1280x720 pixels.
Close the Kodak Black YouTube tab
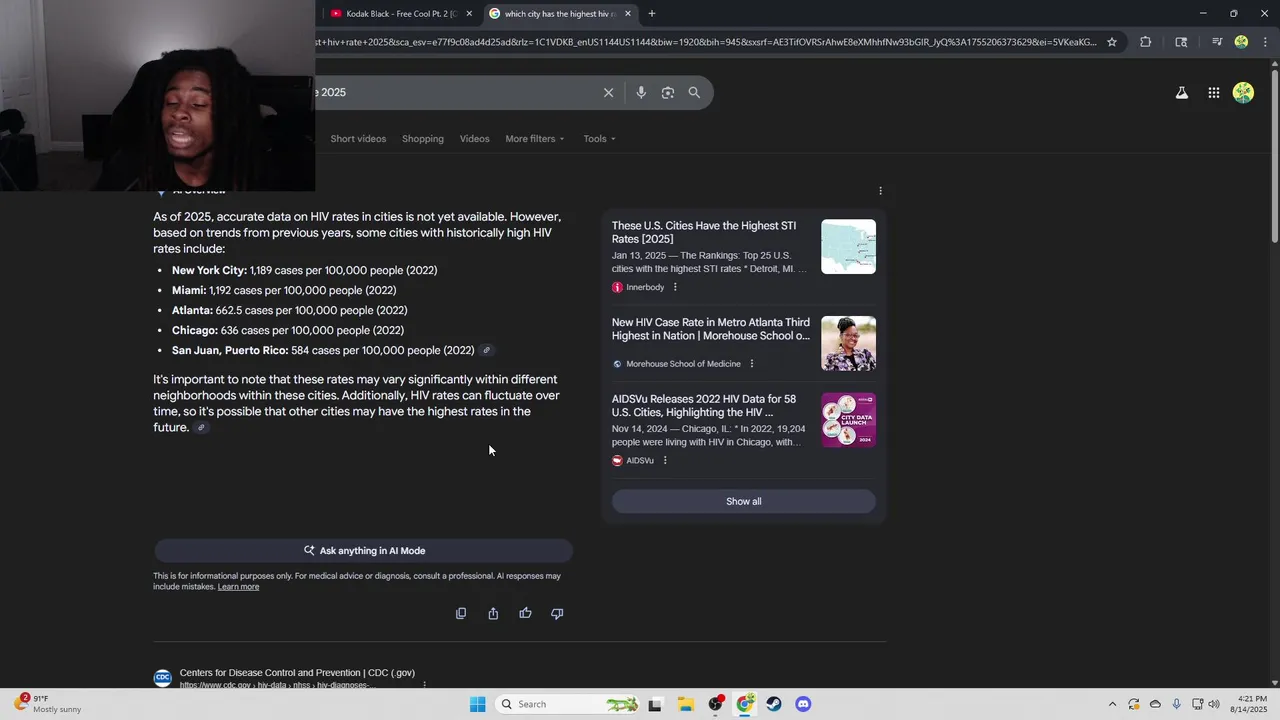(469, 14)
